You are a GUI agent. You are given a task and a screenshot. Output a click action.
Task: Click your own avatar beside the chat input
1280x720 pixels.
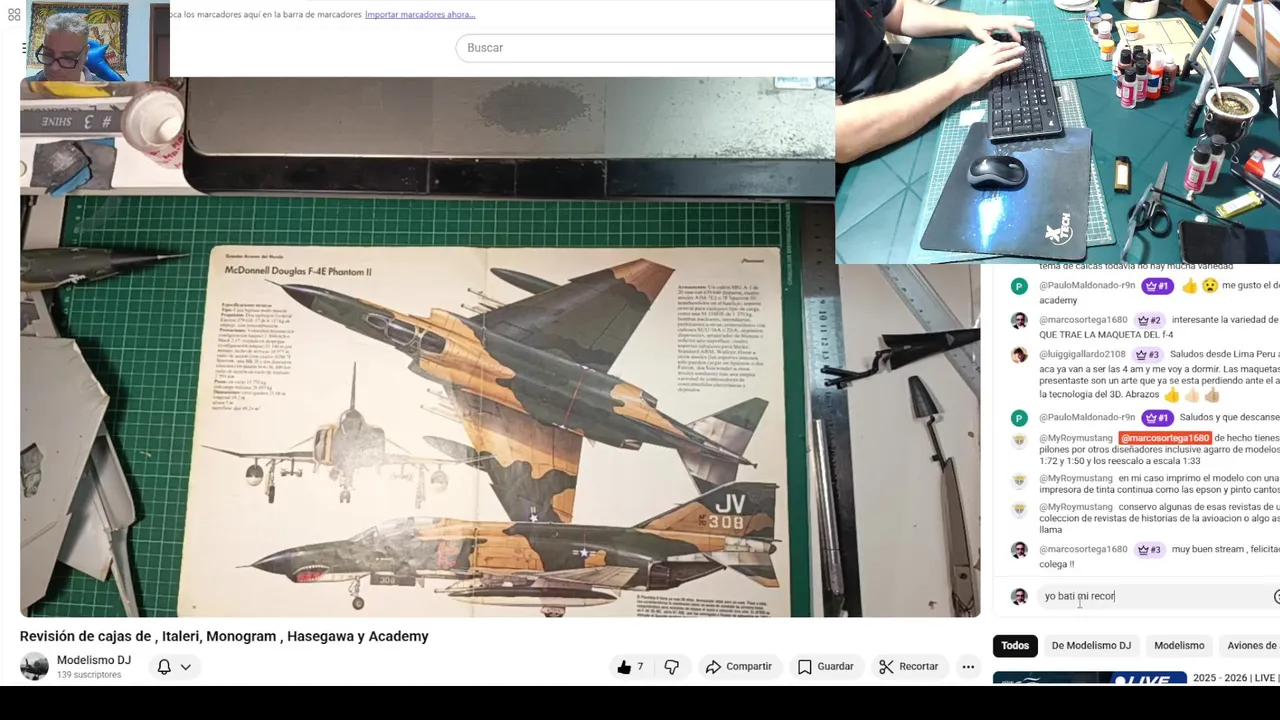[x=1019, y=597]
